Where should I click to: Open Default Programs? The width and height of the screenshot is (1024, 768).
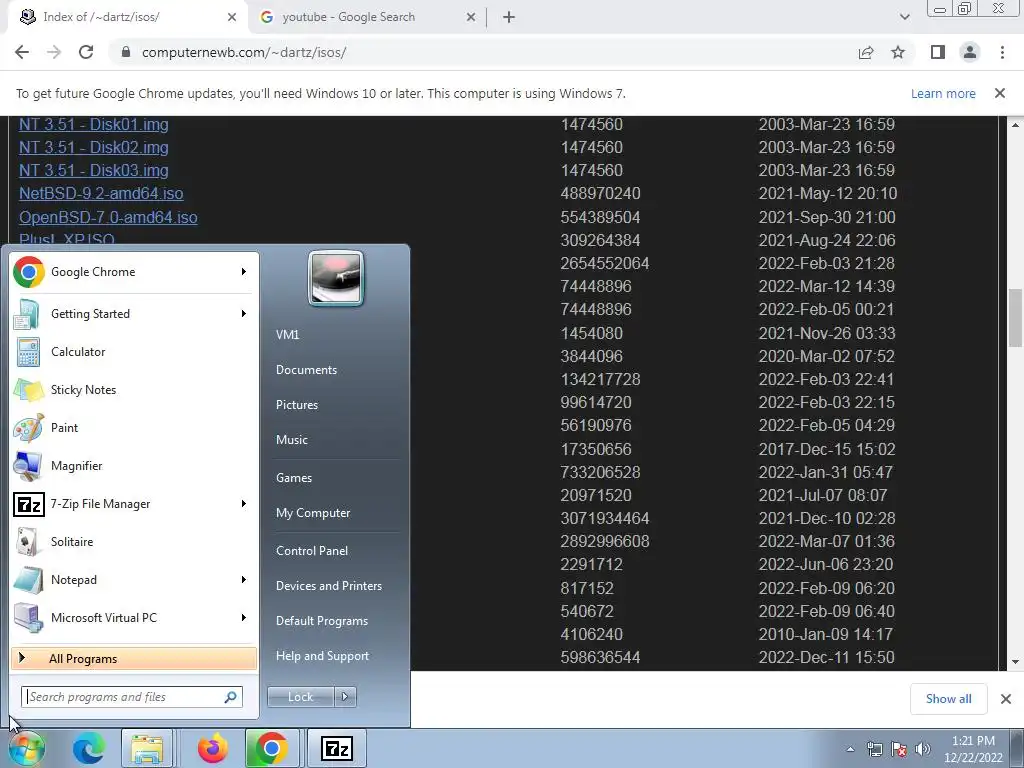point(322,620)
